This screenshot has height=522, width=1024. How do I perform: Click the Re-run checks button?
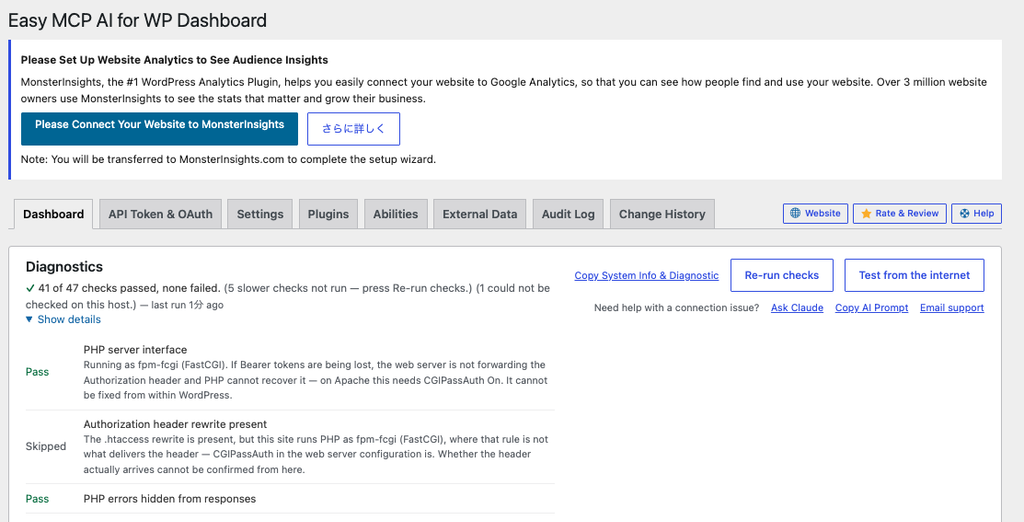click(782, 275)
